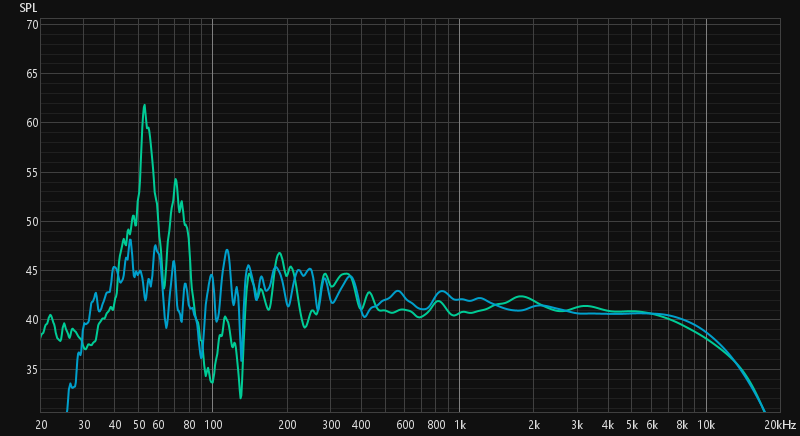Select the 5k frequency axis label
Image resolution: width=800 pixels, height=436 pixels.
[x=632, y=425]
